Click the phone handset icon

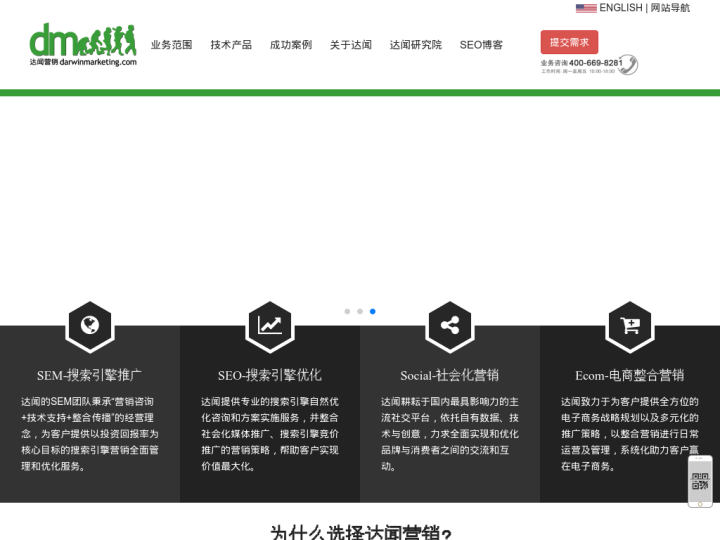628,64
